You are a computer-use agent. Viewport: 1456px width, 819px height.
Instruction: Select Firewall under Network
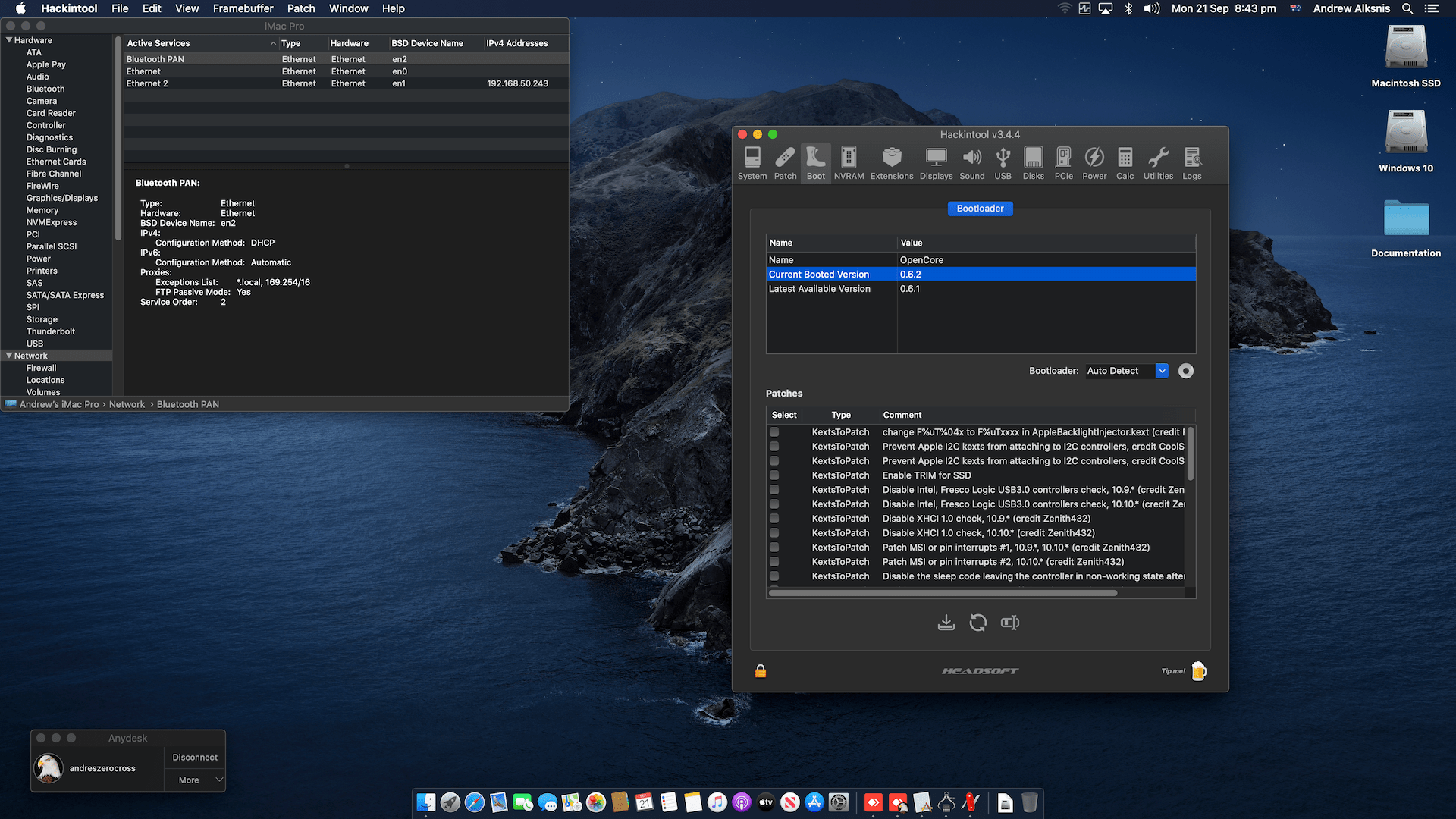pos(42,368)
